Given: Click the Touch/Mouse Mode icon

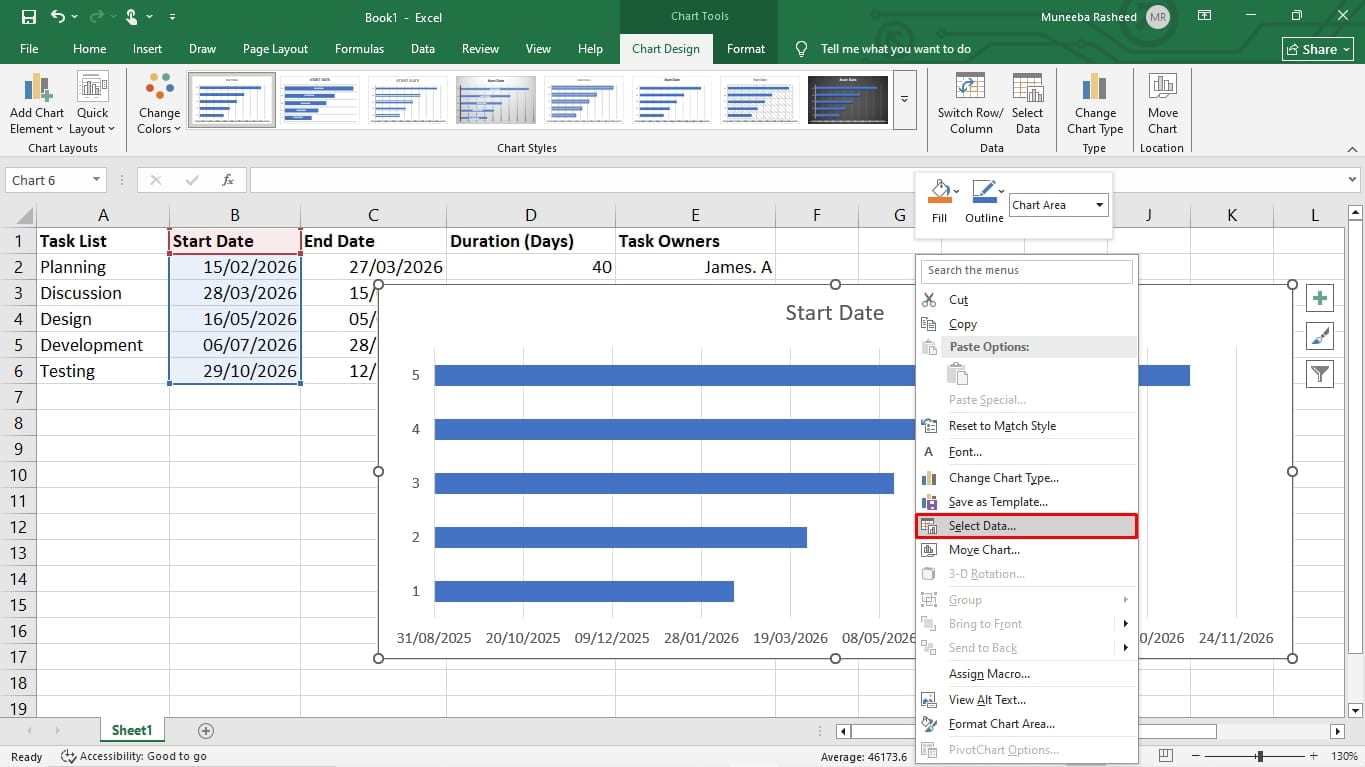Looking at the screenshot, I should tap(132, 17).
